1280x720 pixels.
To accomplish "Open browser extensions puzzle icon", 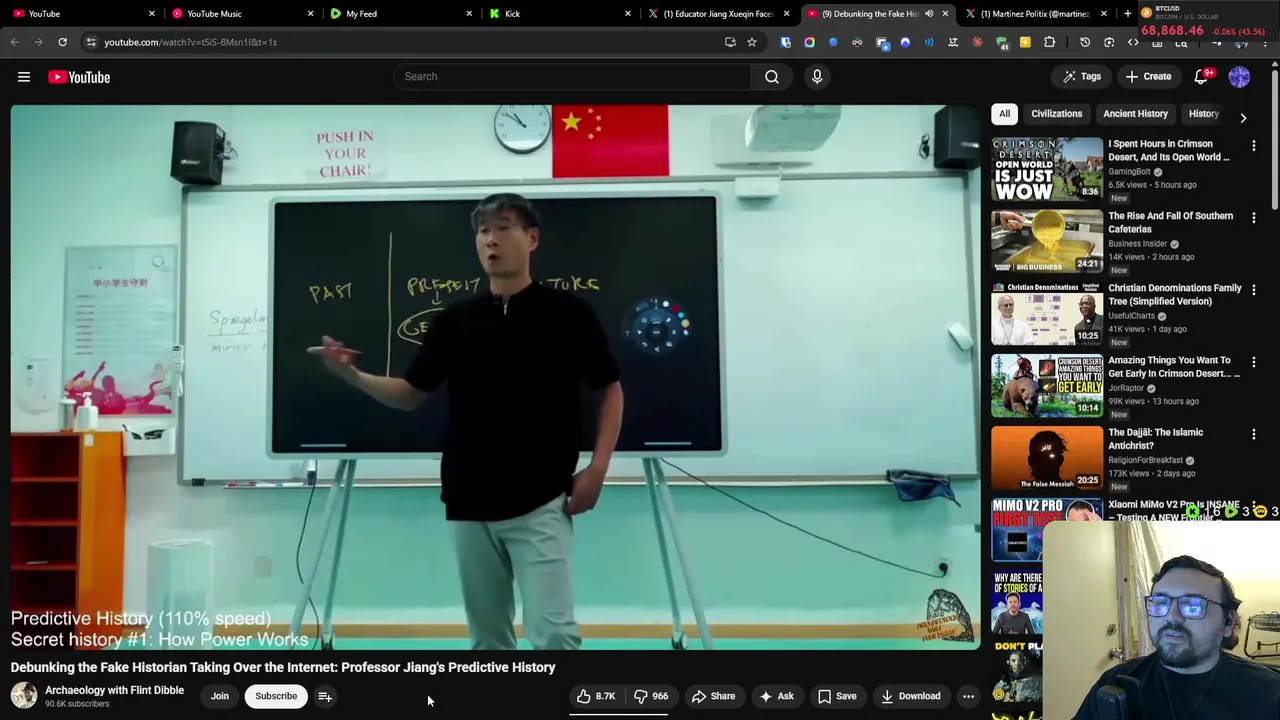I will [x=1049, y=42].
